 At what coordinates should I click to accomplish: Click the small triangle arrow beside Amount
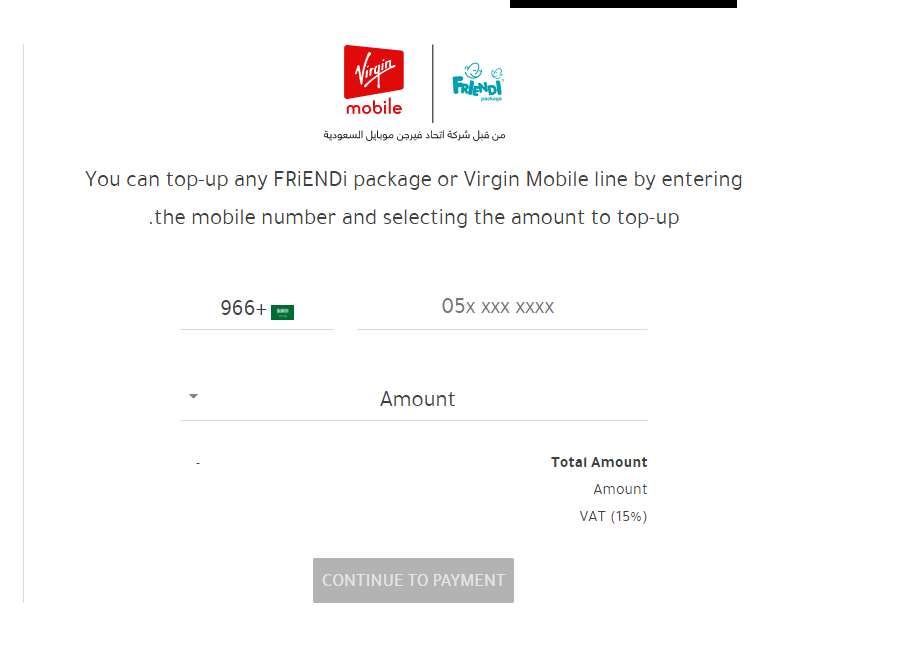coord(194,396)
